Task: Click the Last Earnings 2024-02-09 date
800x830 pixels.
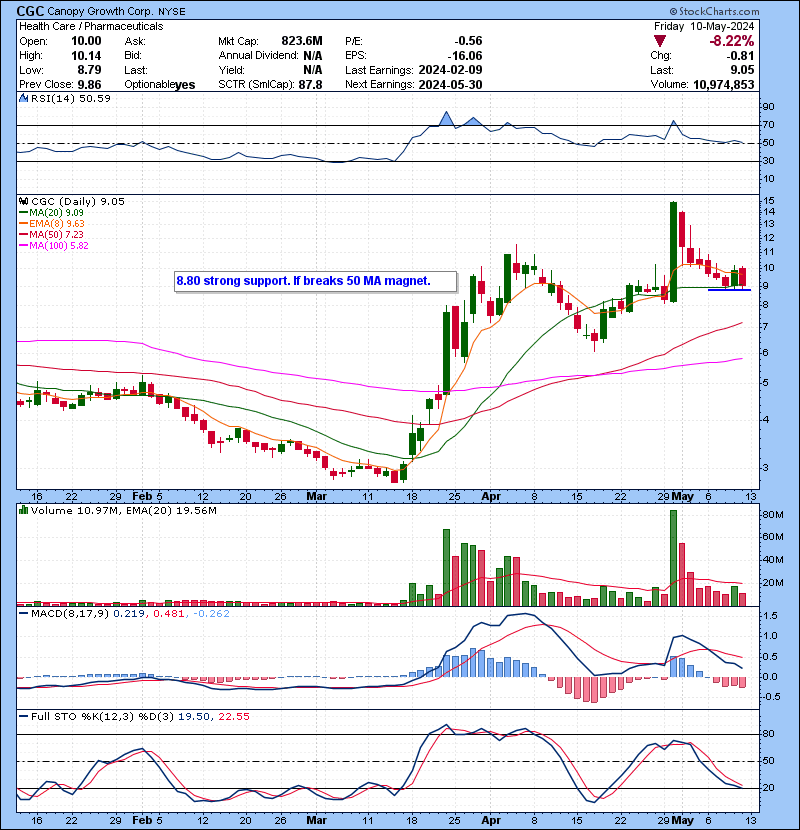Action: (x=450, y=70)
